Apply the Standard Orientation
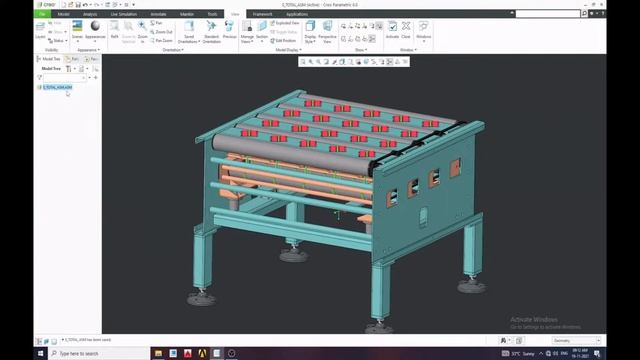Screen dimensions: 640x360 coord(211,31)
